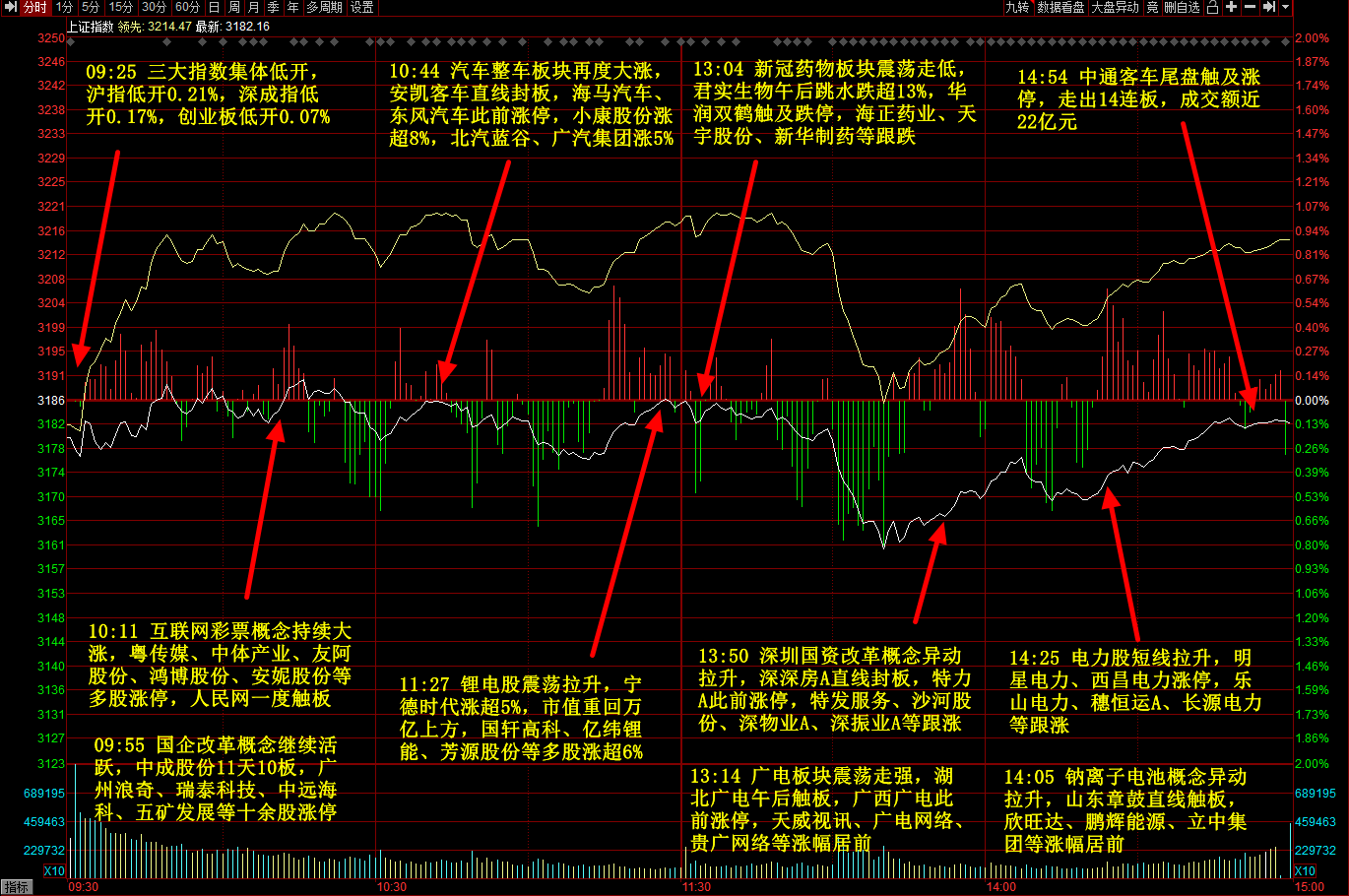
Task: Open the 多周期 multi-period view
Action: point(324,7)
